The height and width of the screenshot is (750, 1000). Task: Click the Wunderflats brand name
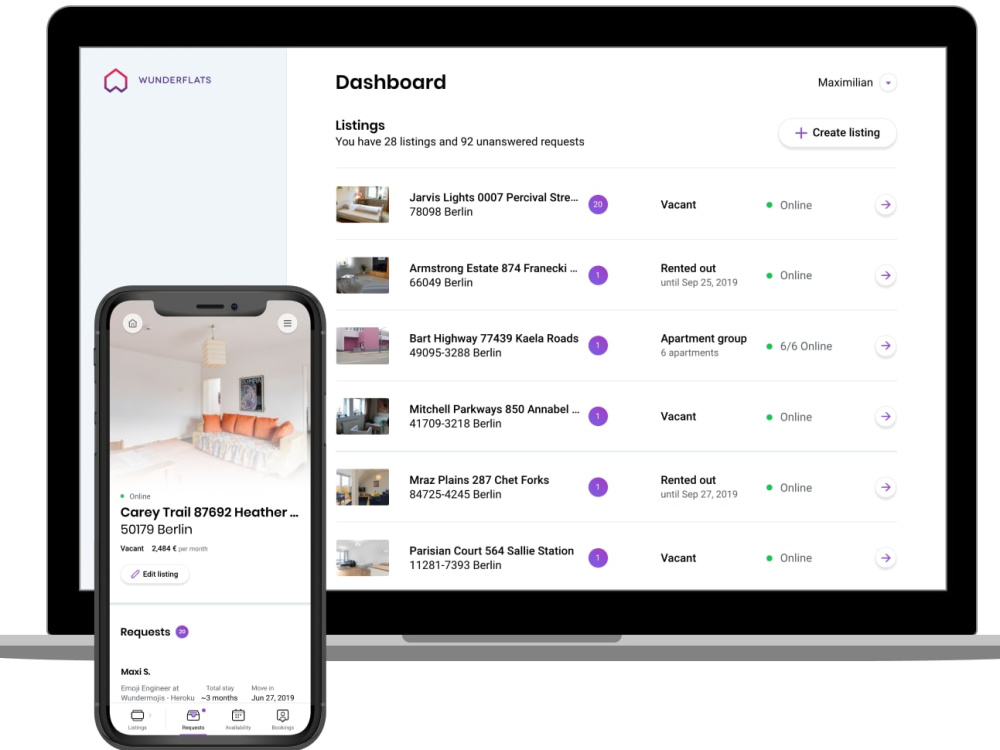[175, 80]
